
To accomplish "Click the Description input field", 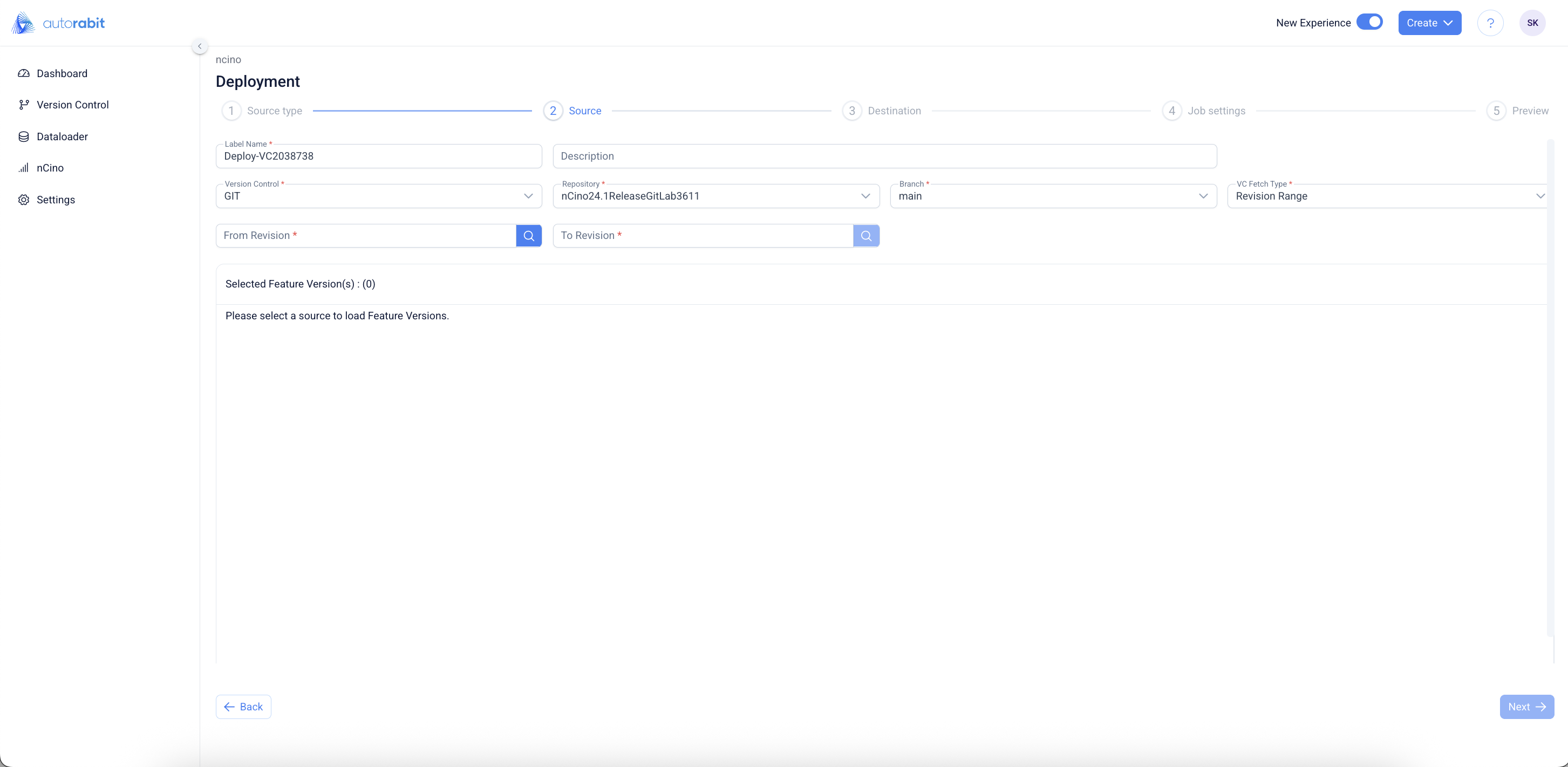I will (x=884, y=156).
